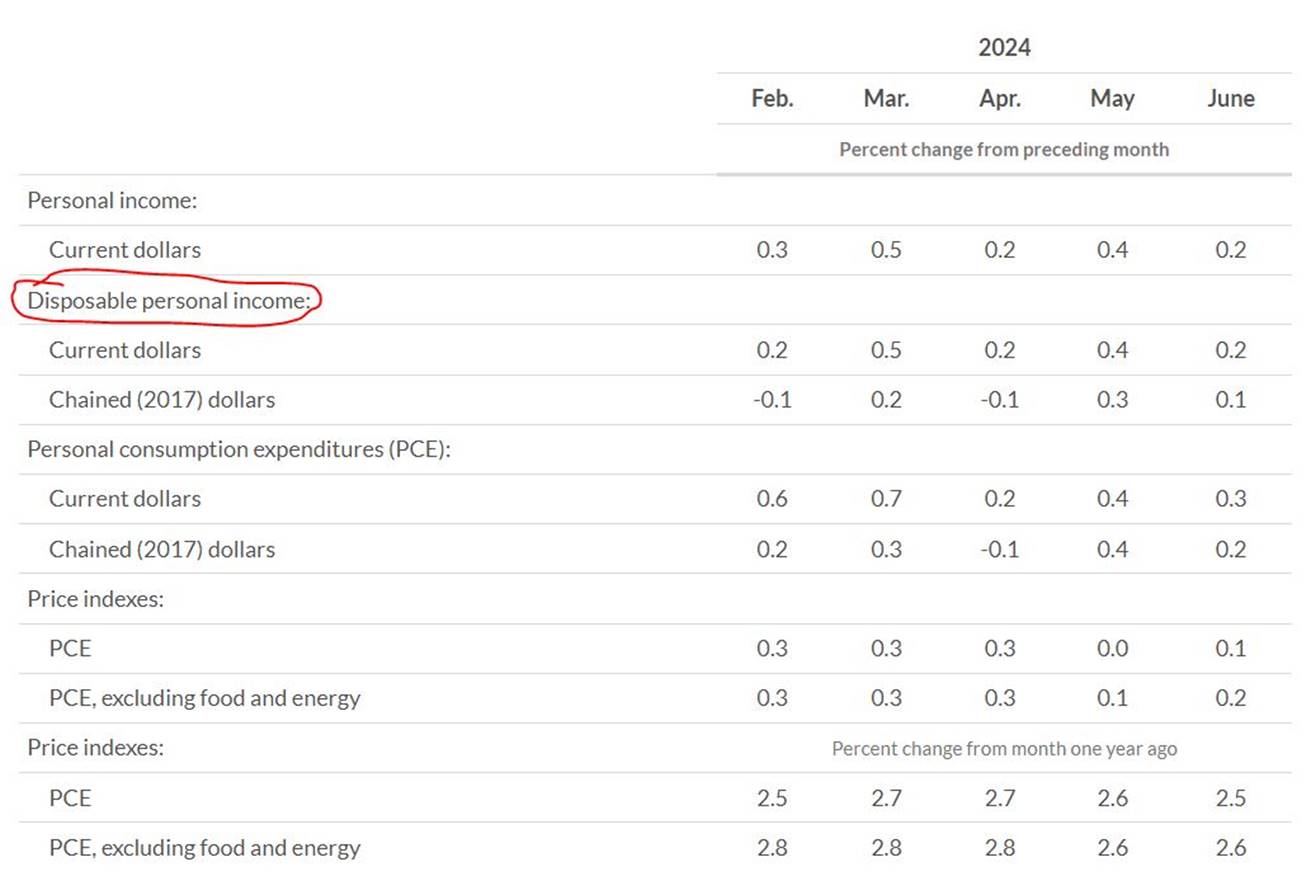Viewport: 1311px width, 895px height.
Task: Select March year-over-year PCE value 2.7
Action: click(886, 798)
